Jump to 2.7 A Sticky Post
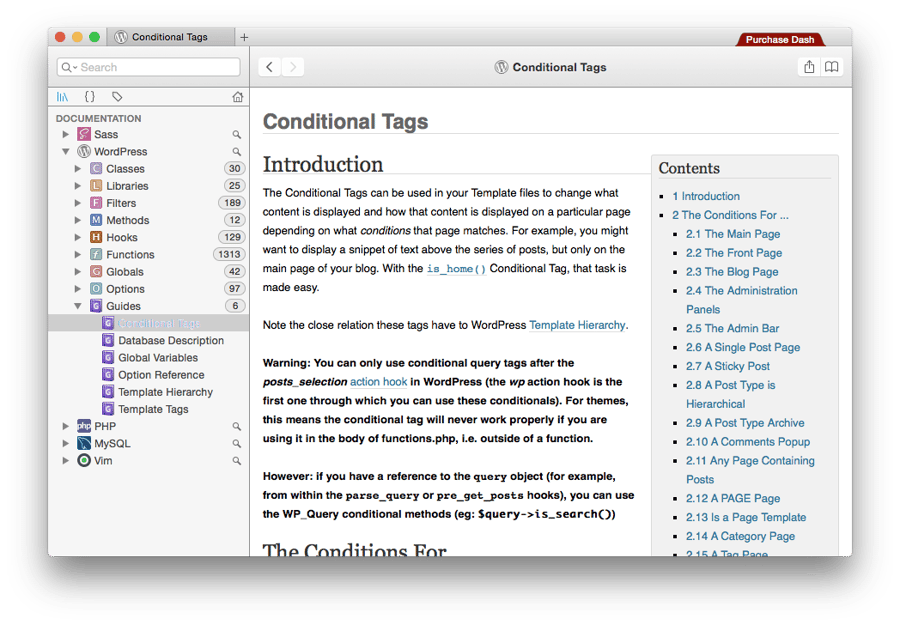The image size is (900, 625). click(728, 366)
